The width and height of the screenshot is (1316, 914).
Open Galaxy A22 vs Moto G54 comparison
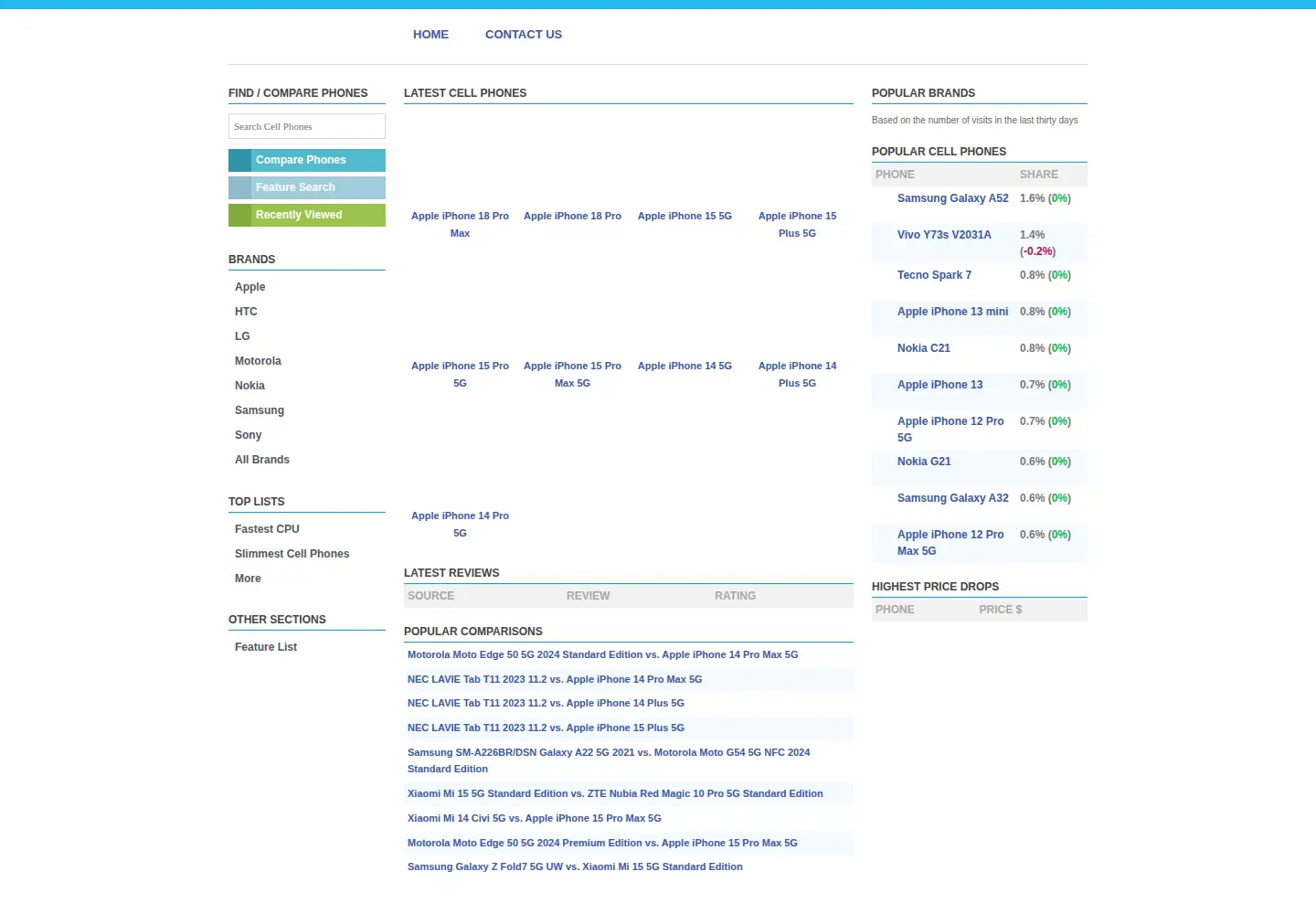tap(609, 761)
